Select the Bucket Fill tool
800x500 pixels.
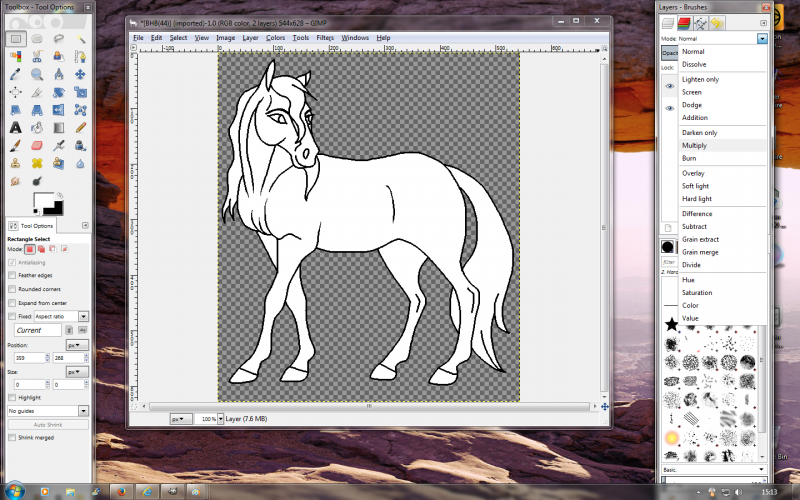click(37, 128)
